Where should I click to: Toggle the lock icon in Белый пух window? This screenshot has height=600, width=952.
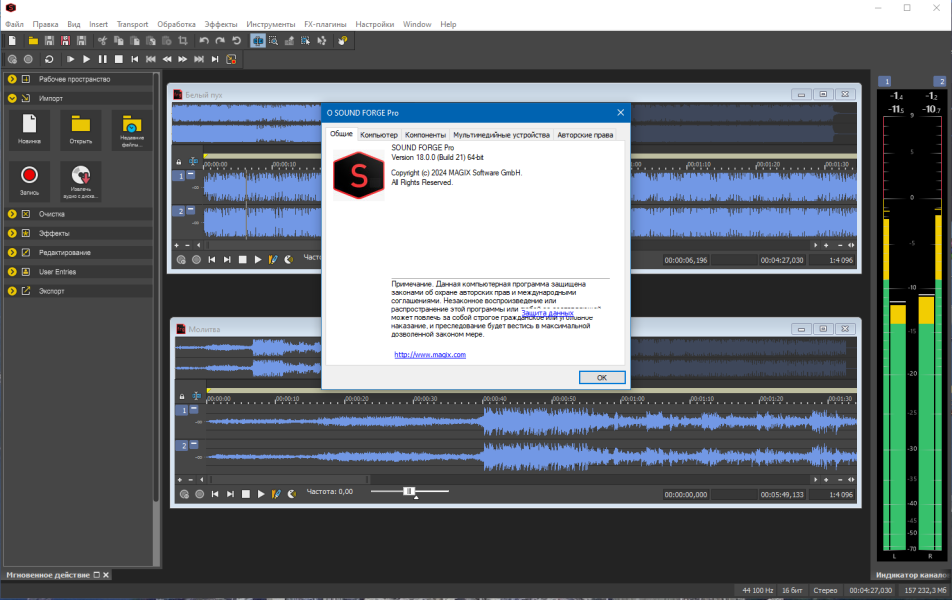point(178,162)
